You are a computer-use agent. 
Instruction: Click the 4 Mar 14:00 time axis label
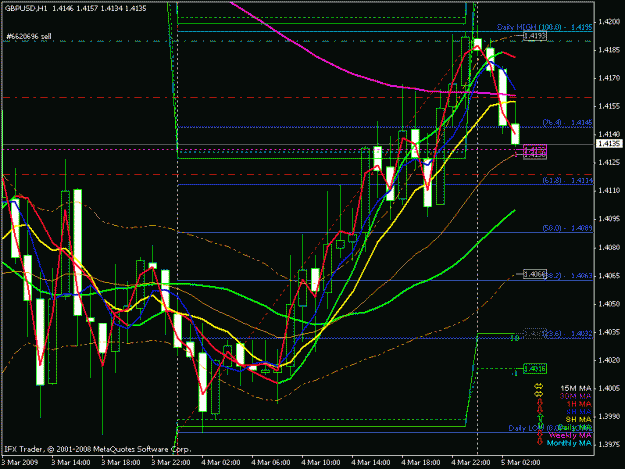(x=371, y=462)
